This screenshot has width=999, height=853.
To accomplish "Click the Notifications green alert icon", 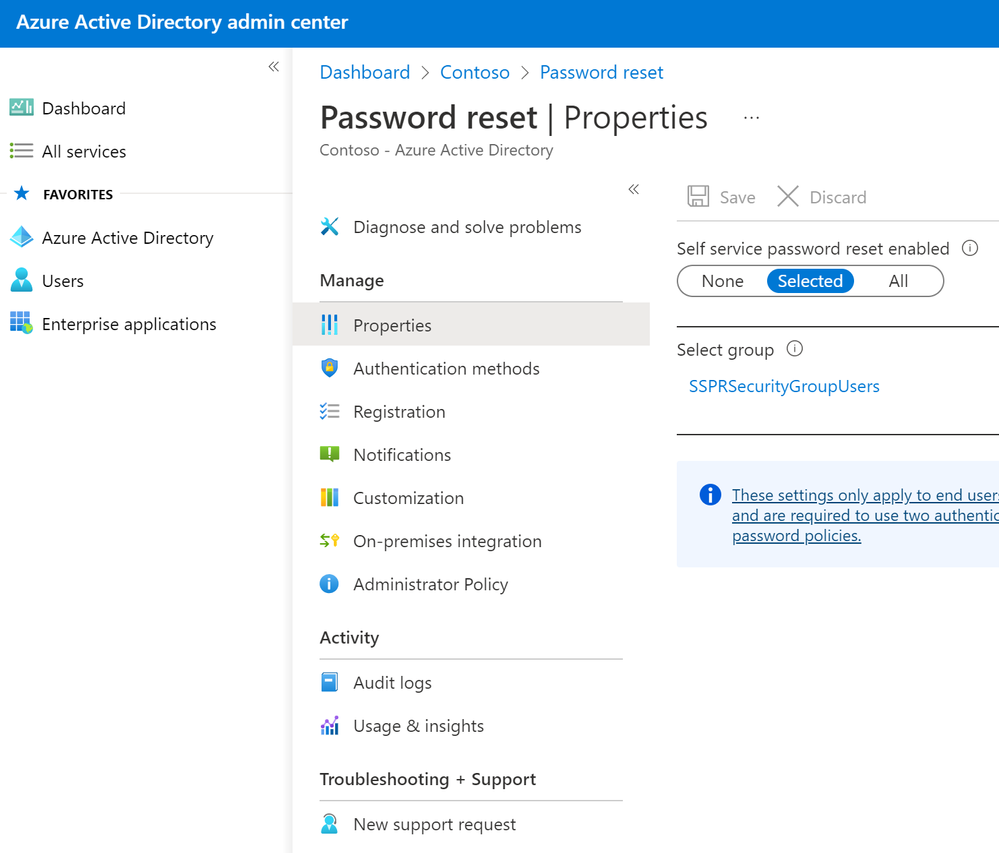I will click(329, 454).
